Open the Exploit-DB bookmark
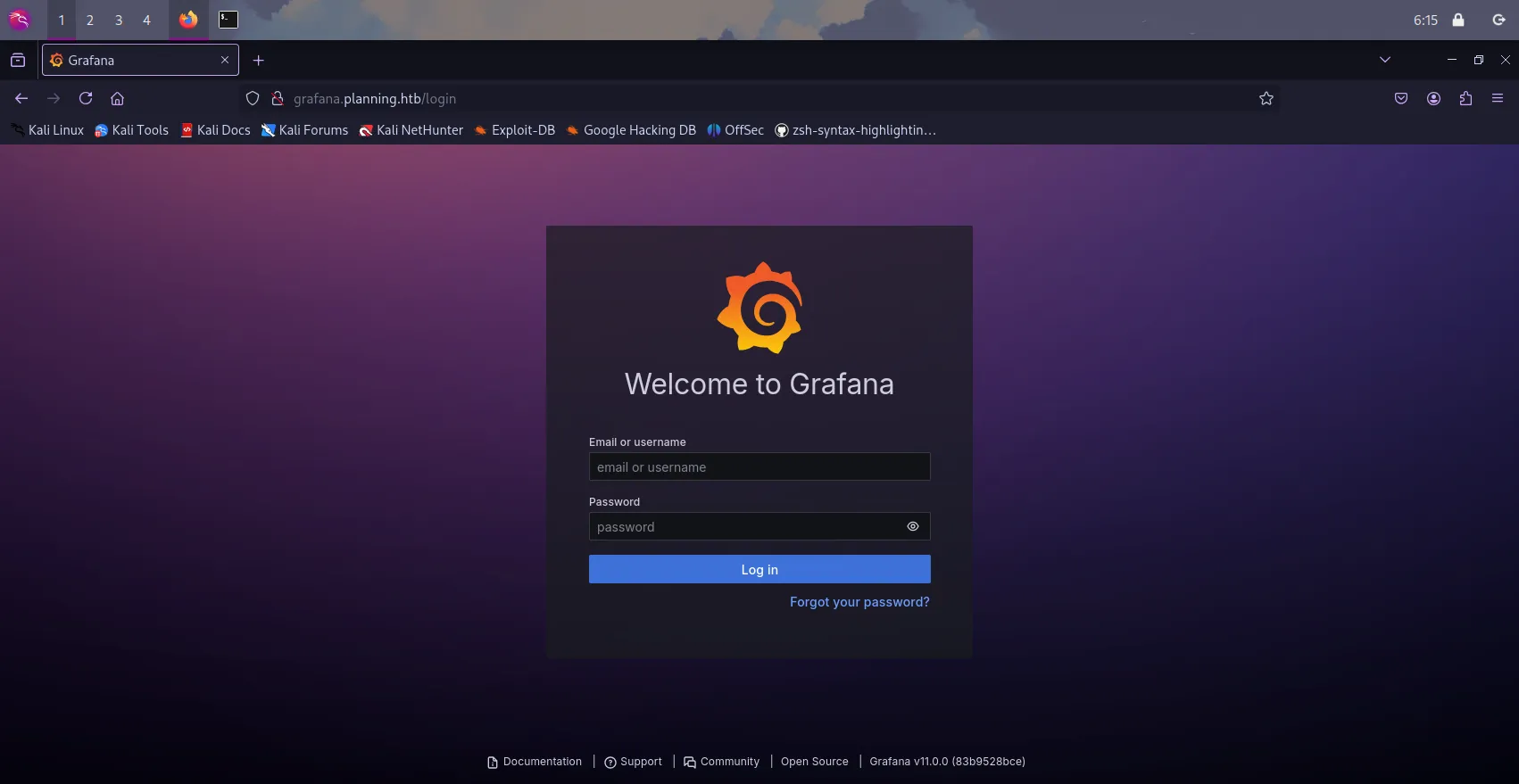 click(x=514, y=130)
